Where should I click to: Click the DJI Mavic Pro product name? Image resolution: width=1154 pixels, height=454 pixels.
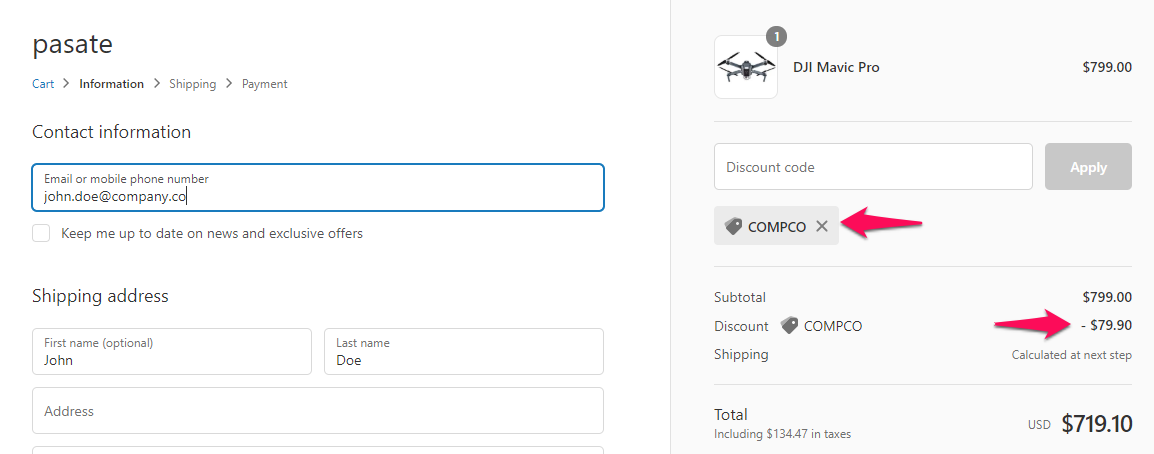pos(836,68)
